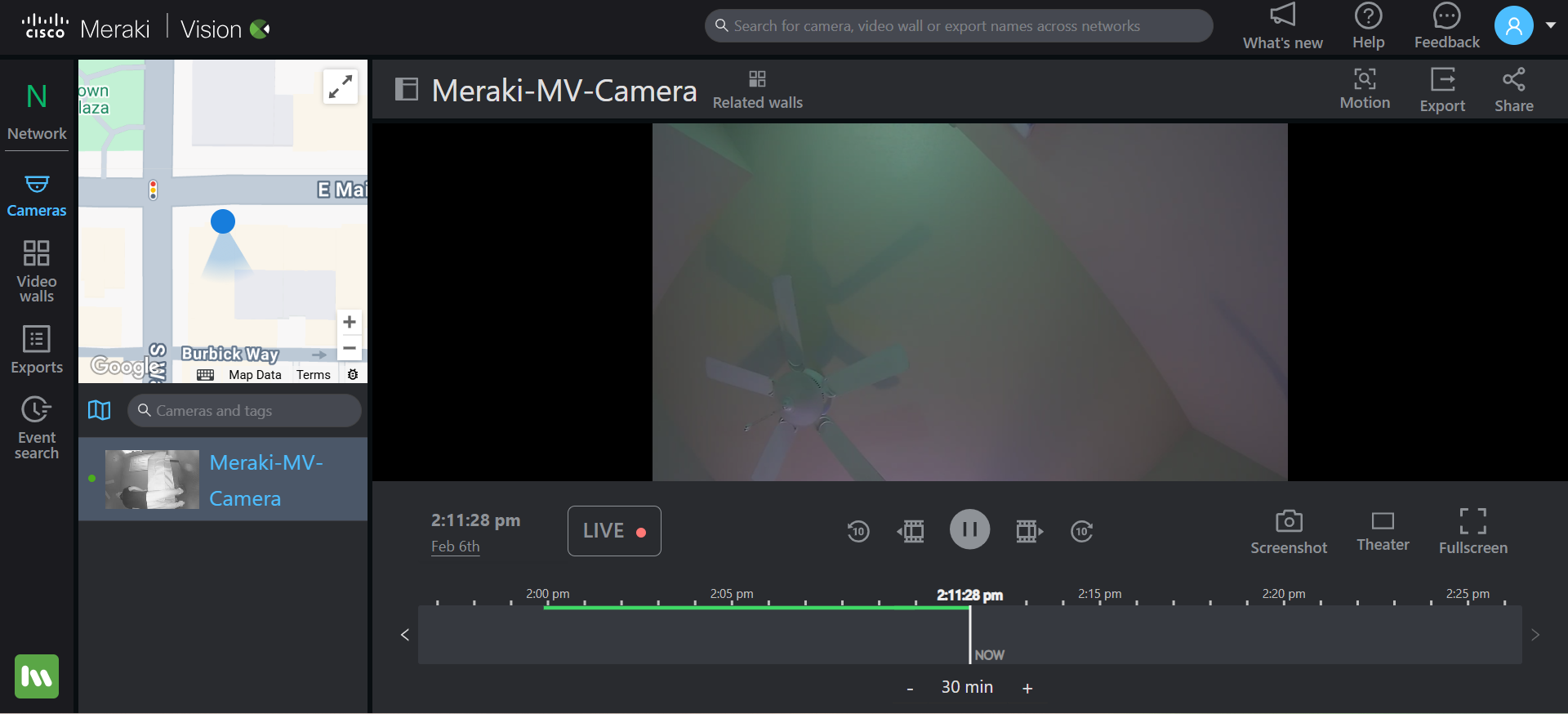Zoom in on the map

click(x=350, y=322)
